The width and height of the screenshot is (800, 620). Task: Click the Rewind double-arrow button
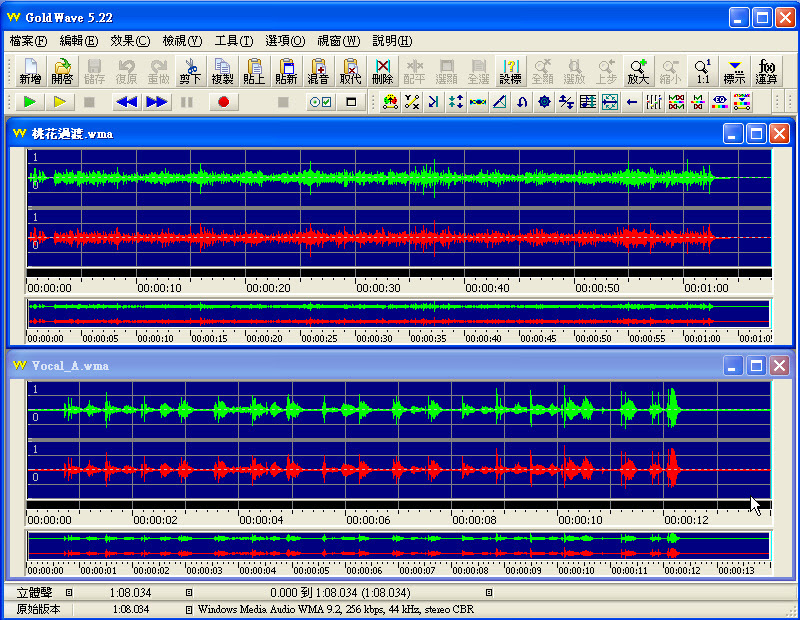click(x=126, y=102)
